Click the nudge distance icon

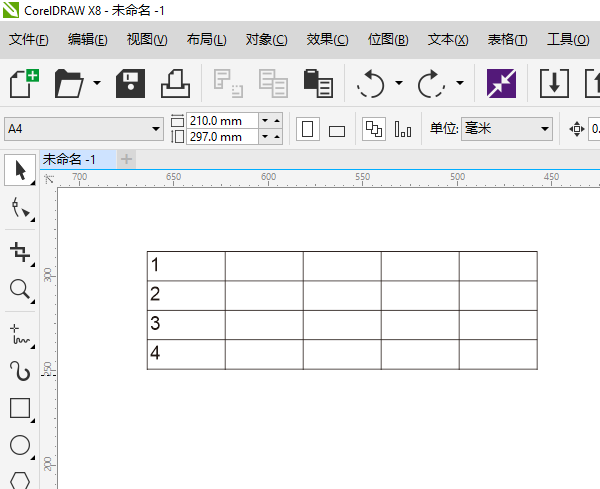click(577, 129)
